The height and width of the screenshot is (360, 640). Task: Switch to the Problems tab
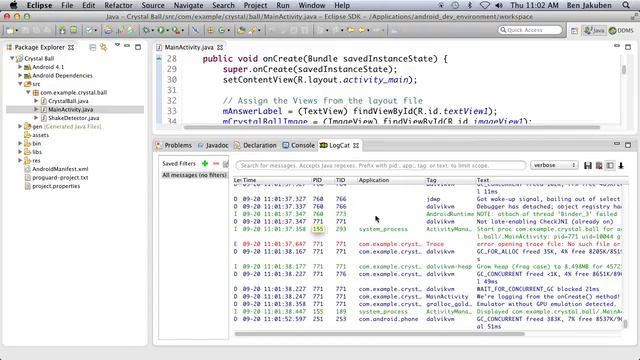174,145
